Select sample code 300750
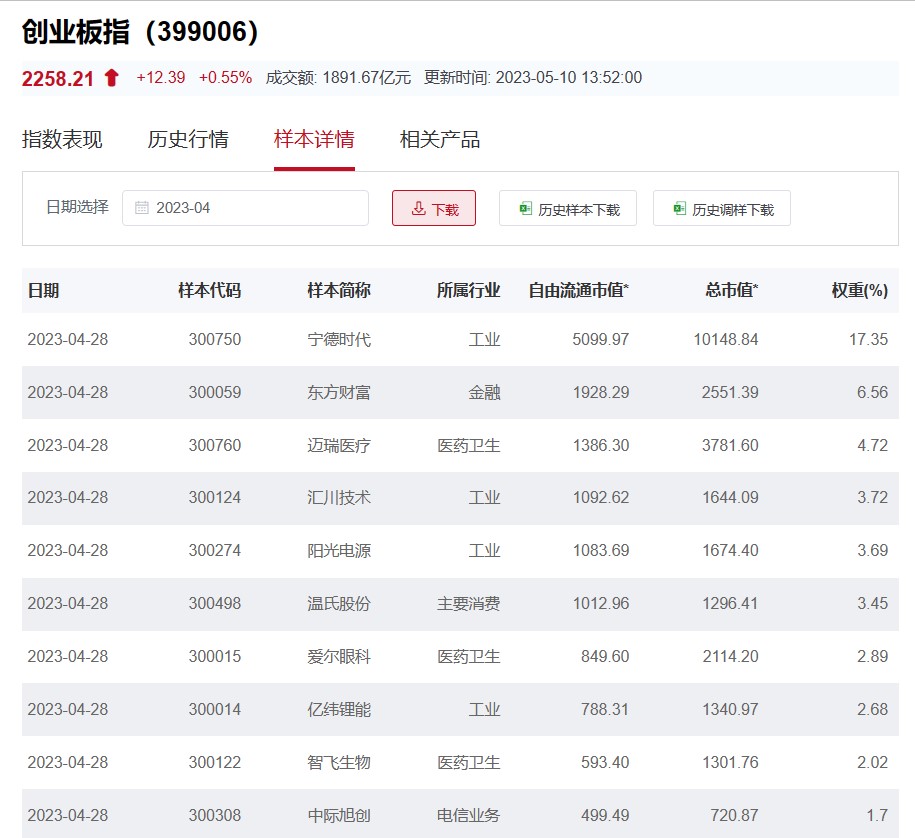Viewport: 915px width, 838px height. 215,340
